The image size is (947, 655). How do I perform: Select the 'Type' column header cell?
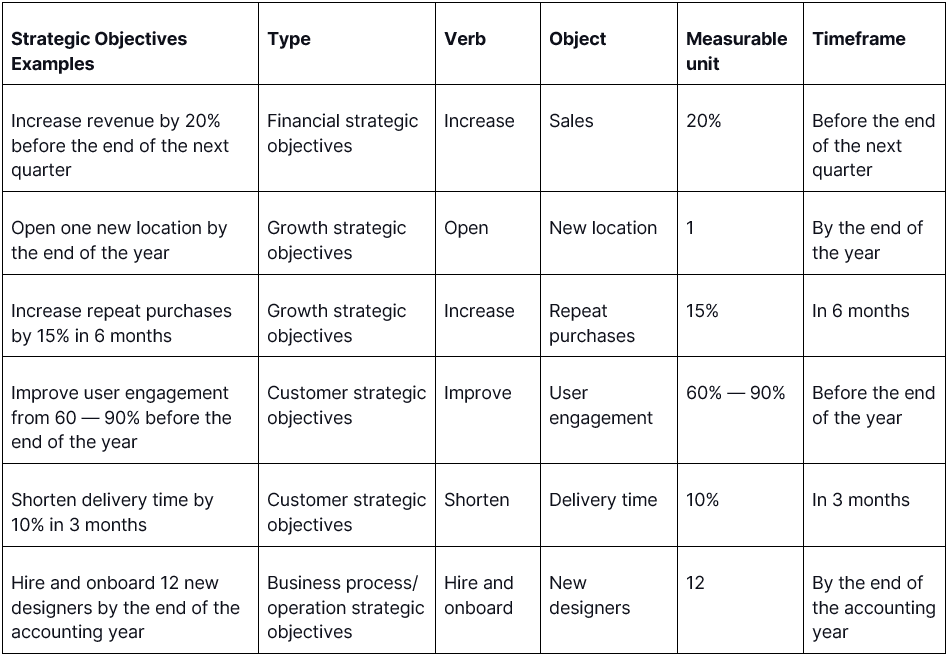pos(347,43)
